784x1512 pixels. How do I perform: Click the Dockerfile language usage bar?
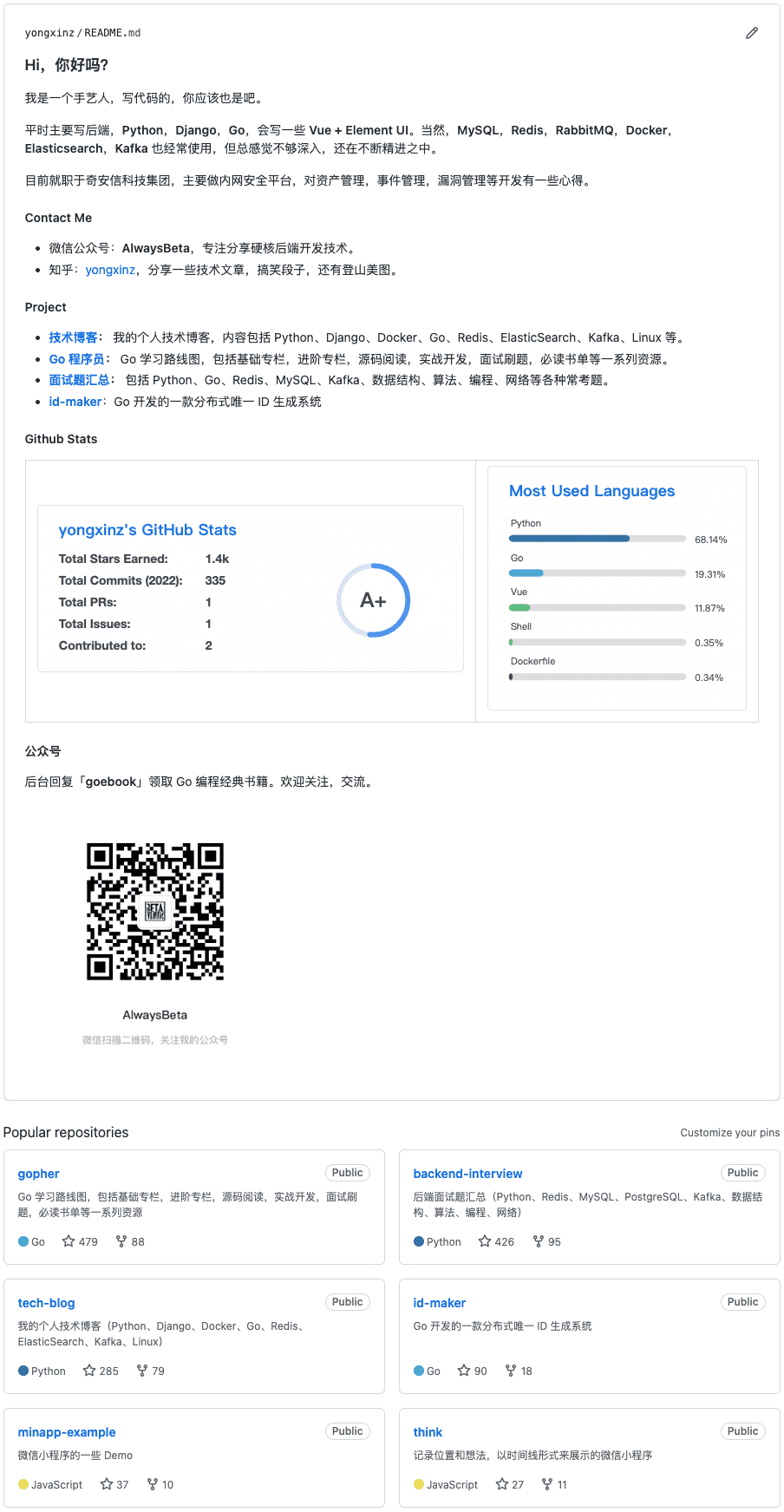(598, 677)
